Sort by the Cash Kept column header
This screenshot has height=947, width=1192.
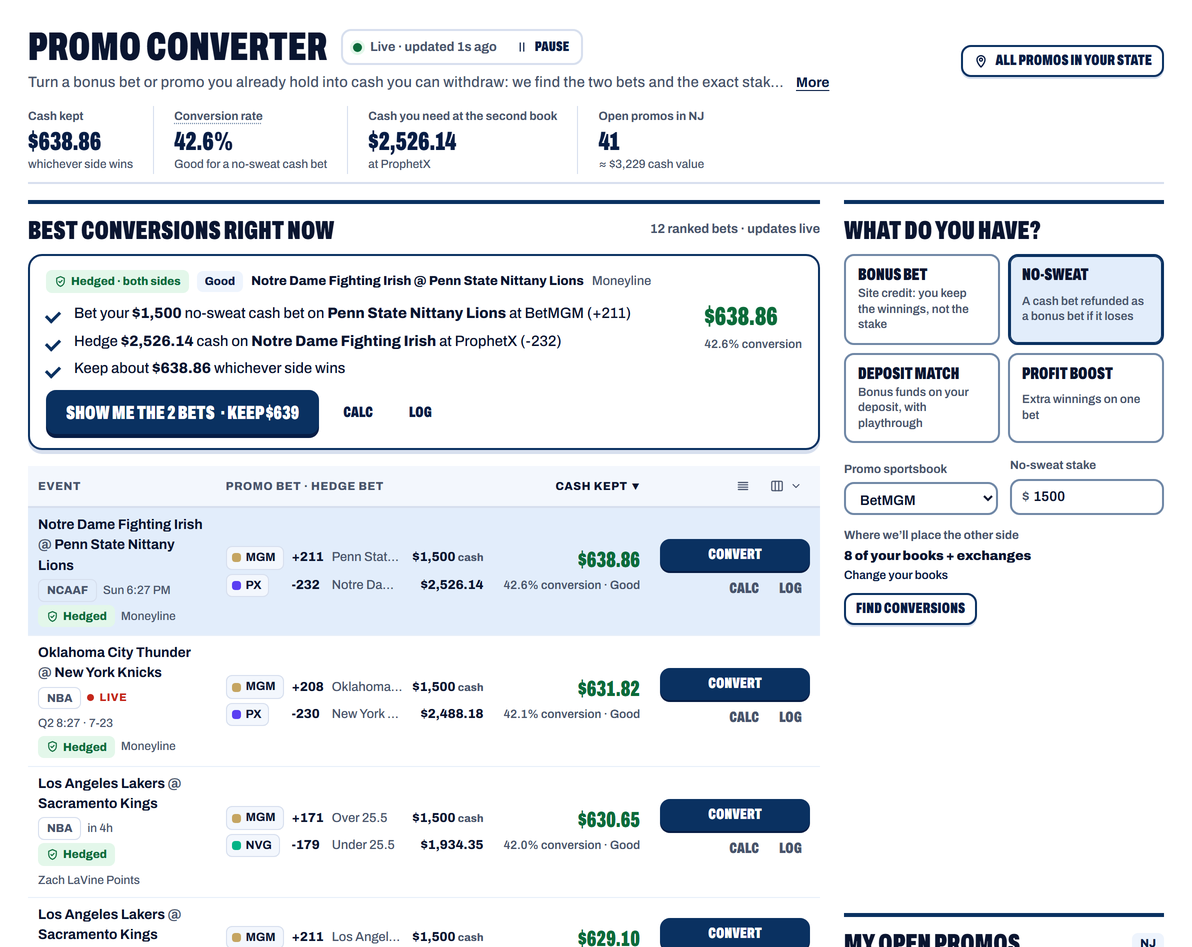pyautogui.click(x=597, y=486)
